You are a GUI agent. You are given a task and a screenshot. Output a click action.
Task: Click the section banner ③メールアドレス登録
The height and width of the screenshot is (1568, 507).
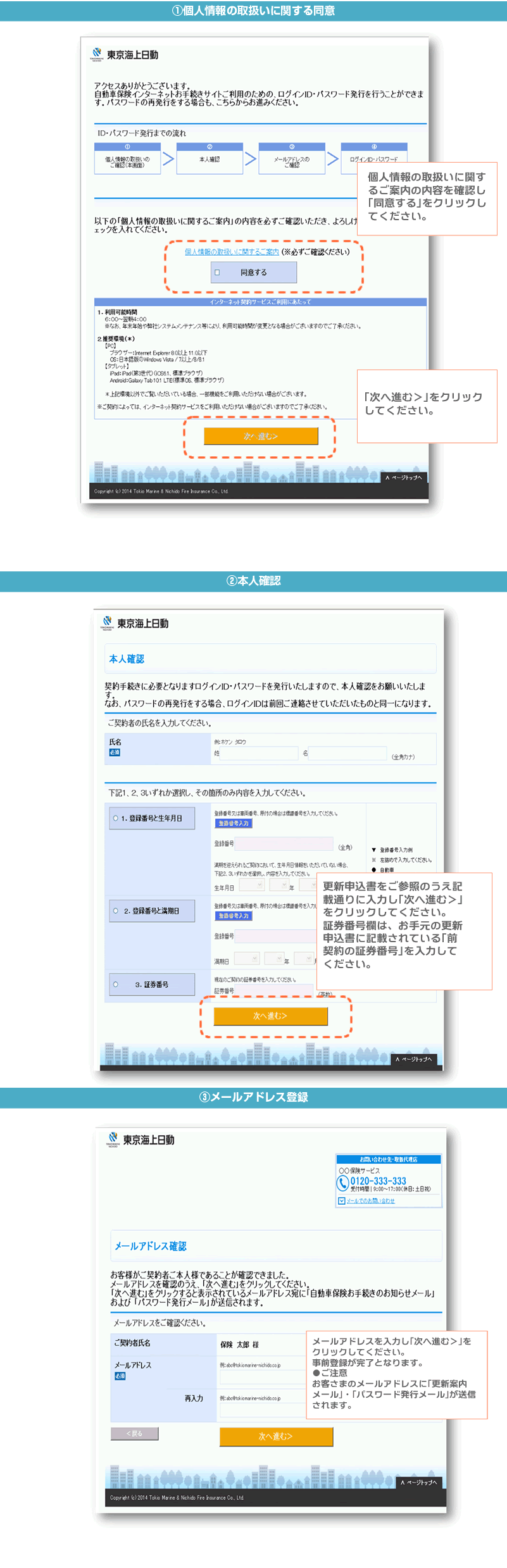(253, 1097)
